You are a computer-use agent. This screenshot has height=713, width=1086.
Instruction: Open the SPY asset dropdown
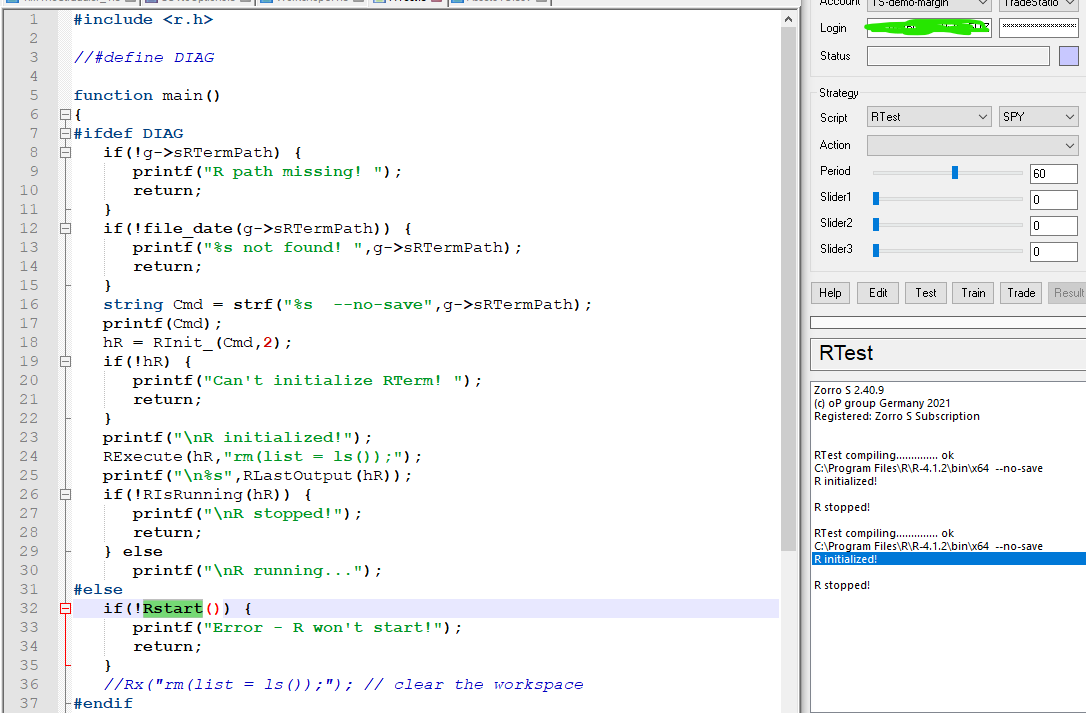click(x=1038, y=117)
